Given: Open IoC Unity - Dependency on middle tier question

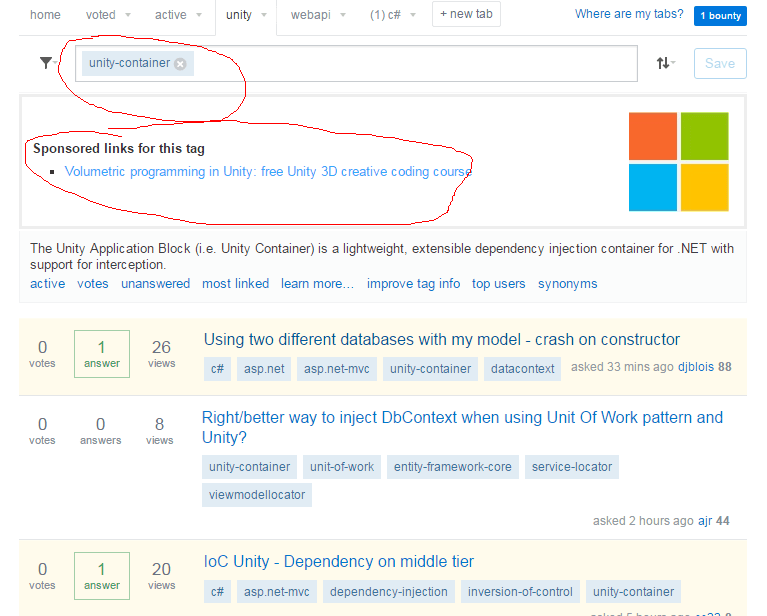Looking at the screenshot, I should tap(338, 562).
